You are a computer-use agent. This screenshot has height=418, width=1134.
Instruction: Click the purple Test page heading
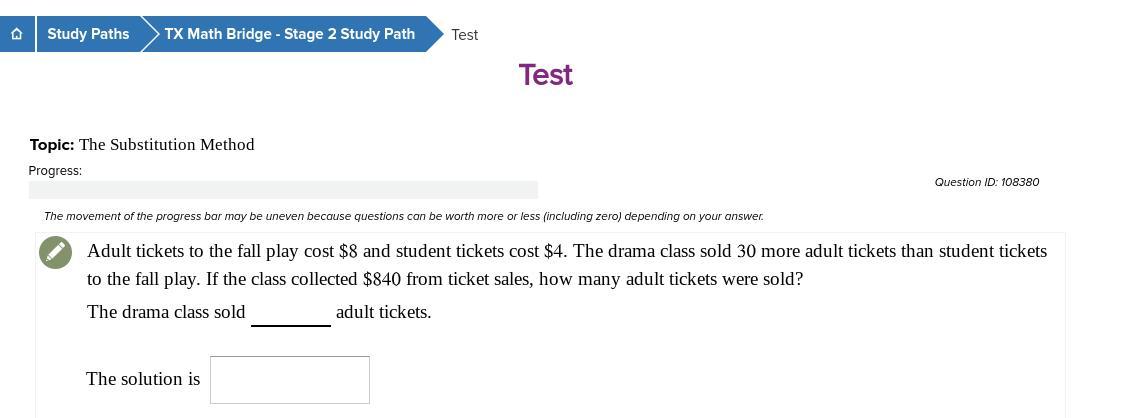tap(545, 75)
